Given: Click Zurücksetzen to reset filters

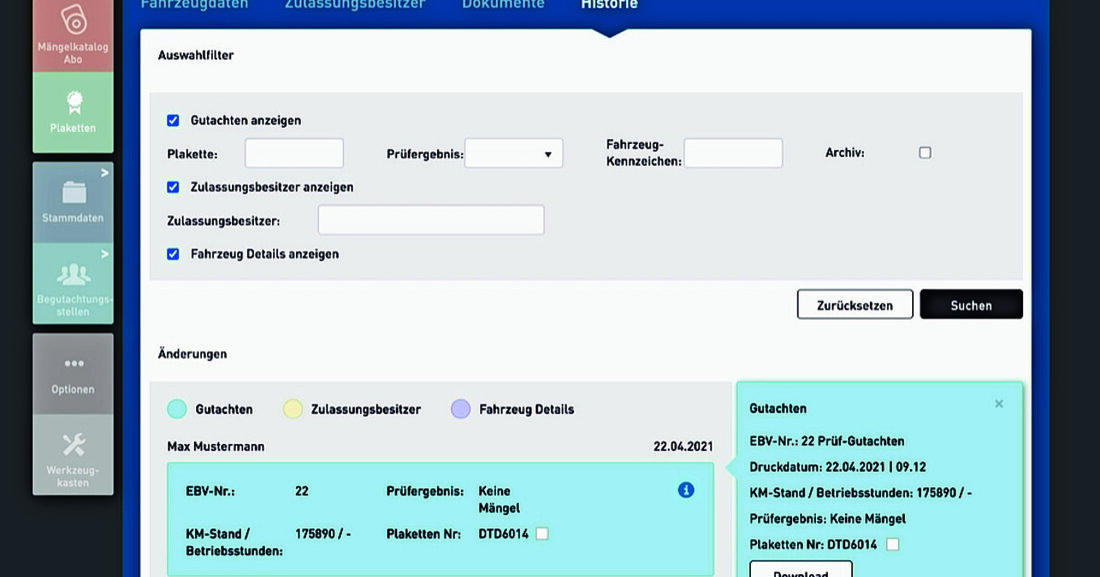Looking at the screenshot, I should pyautogui.click(x=855, y=304).
